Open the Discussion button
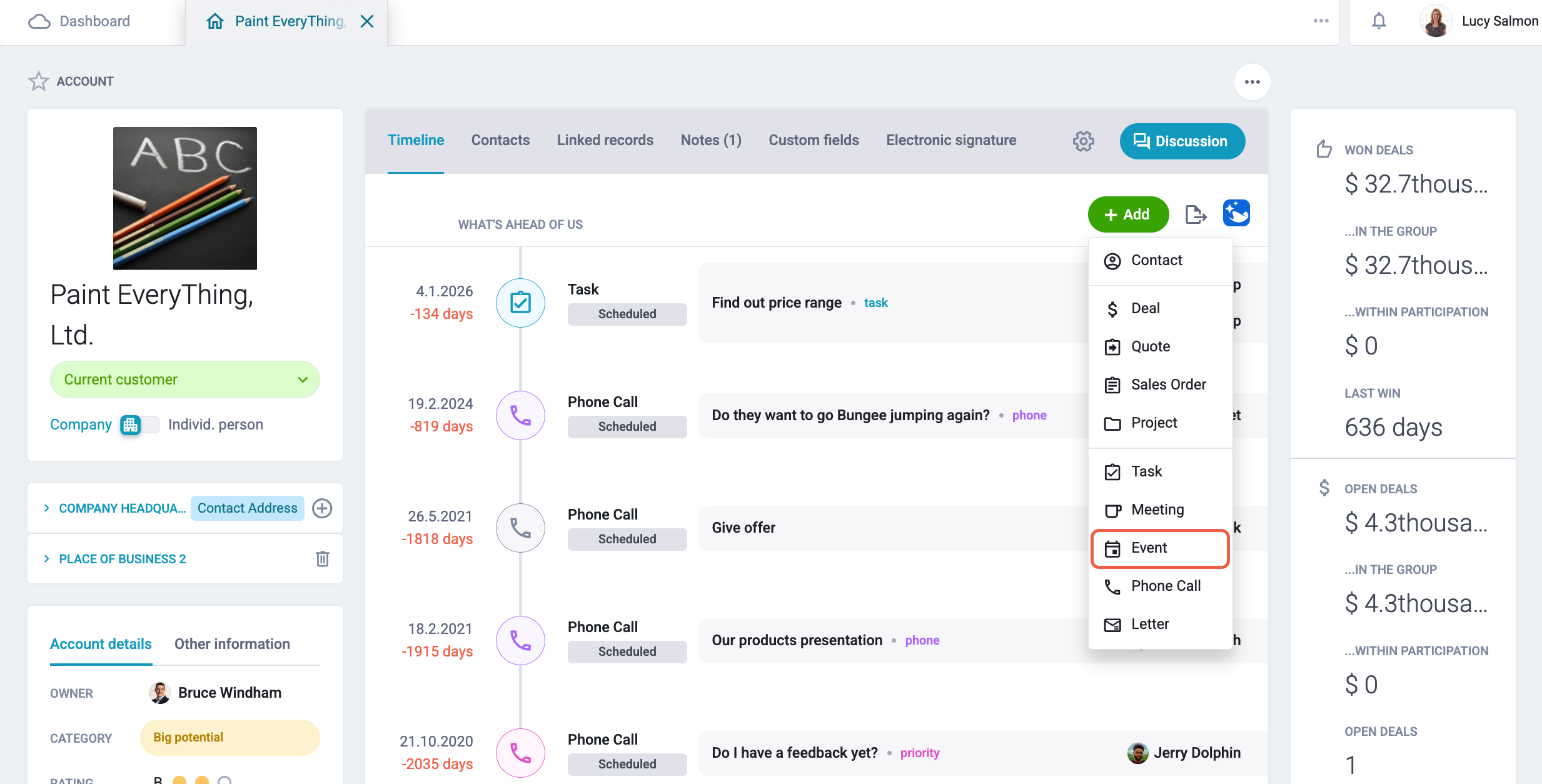This screenshot has height=784, width=1542. 1182,141
